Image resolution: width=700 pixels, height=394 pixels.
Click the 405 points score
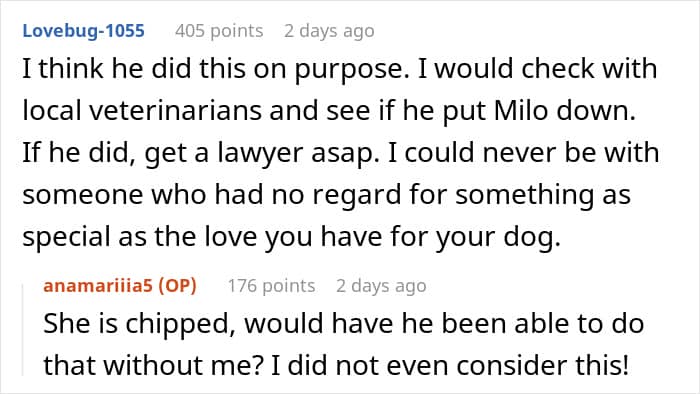point(219,31)
